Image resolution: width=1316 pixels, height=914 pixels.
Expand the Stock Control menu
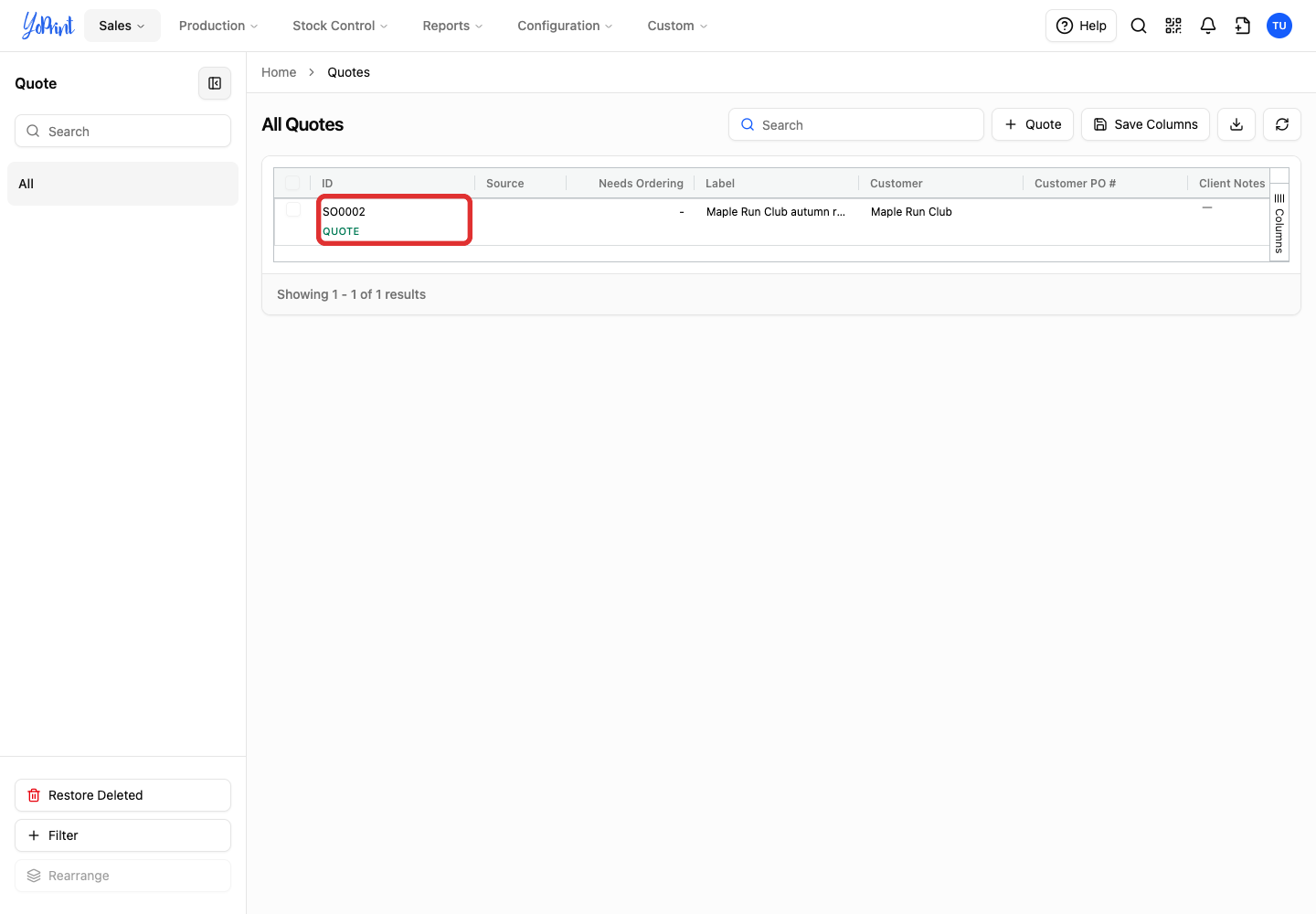(340, 26)
